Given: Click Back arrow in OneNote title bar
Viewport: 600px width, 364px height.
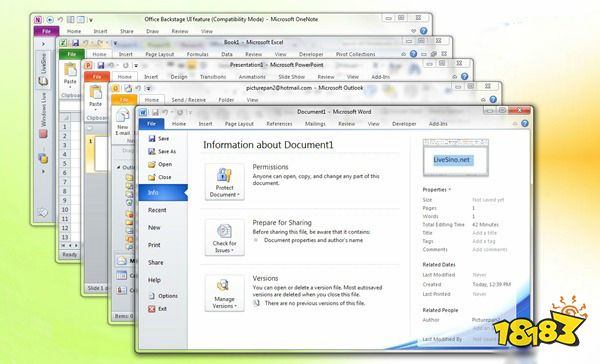Looking at the screenshot, I should pos(50,19).
